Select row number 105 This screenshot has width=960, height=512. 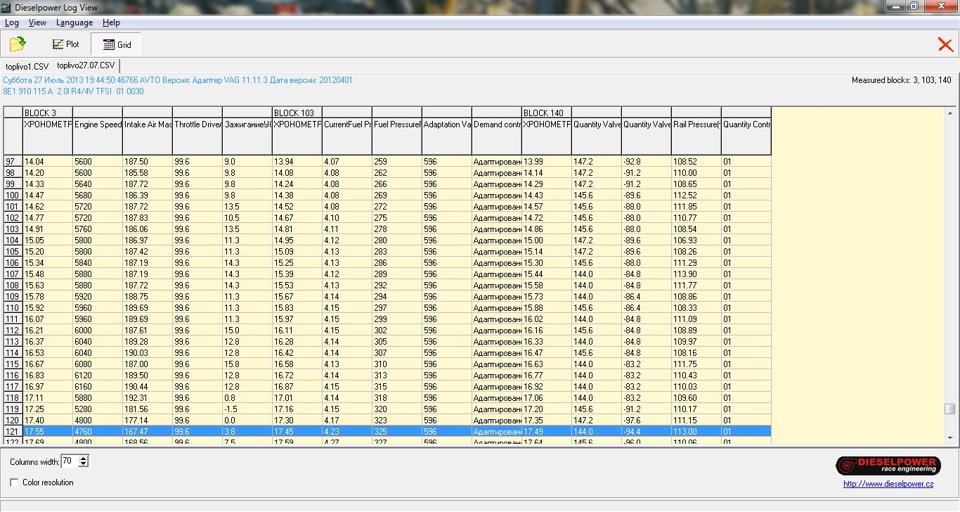(x=13, y=252)
